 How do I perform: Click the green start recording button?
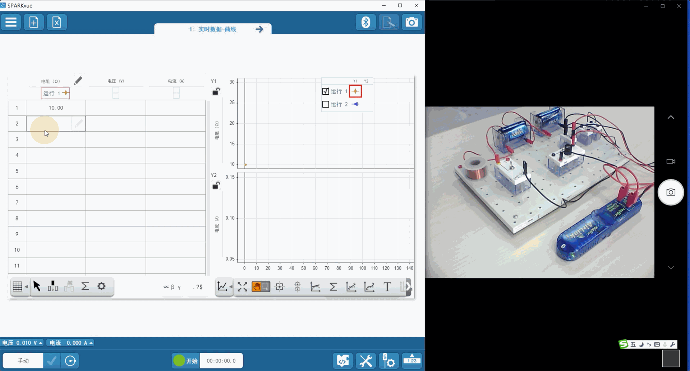(179, 361)
